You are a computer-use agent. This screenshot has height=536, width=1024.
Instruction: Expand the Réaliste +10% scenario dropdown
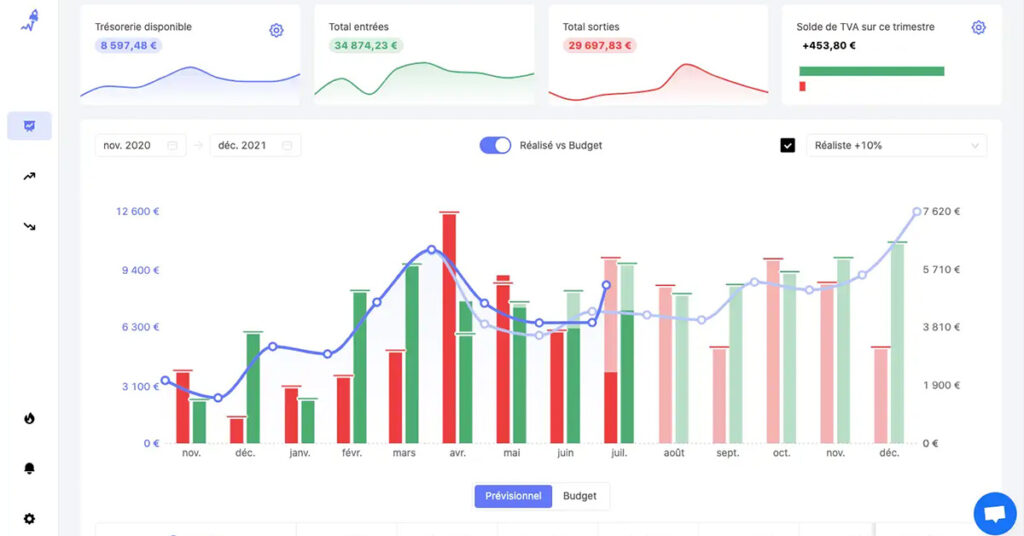click(896, 145)
